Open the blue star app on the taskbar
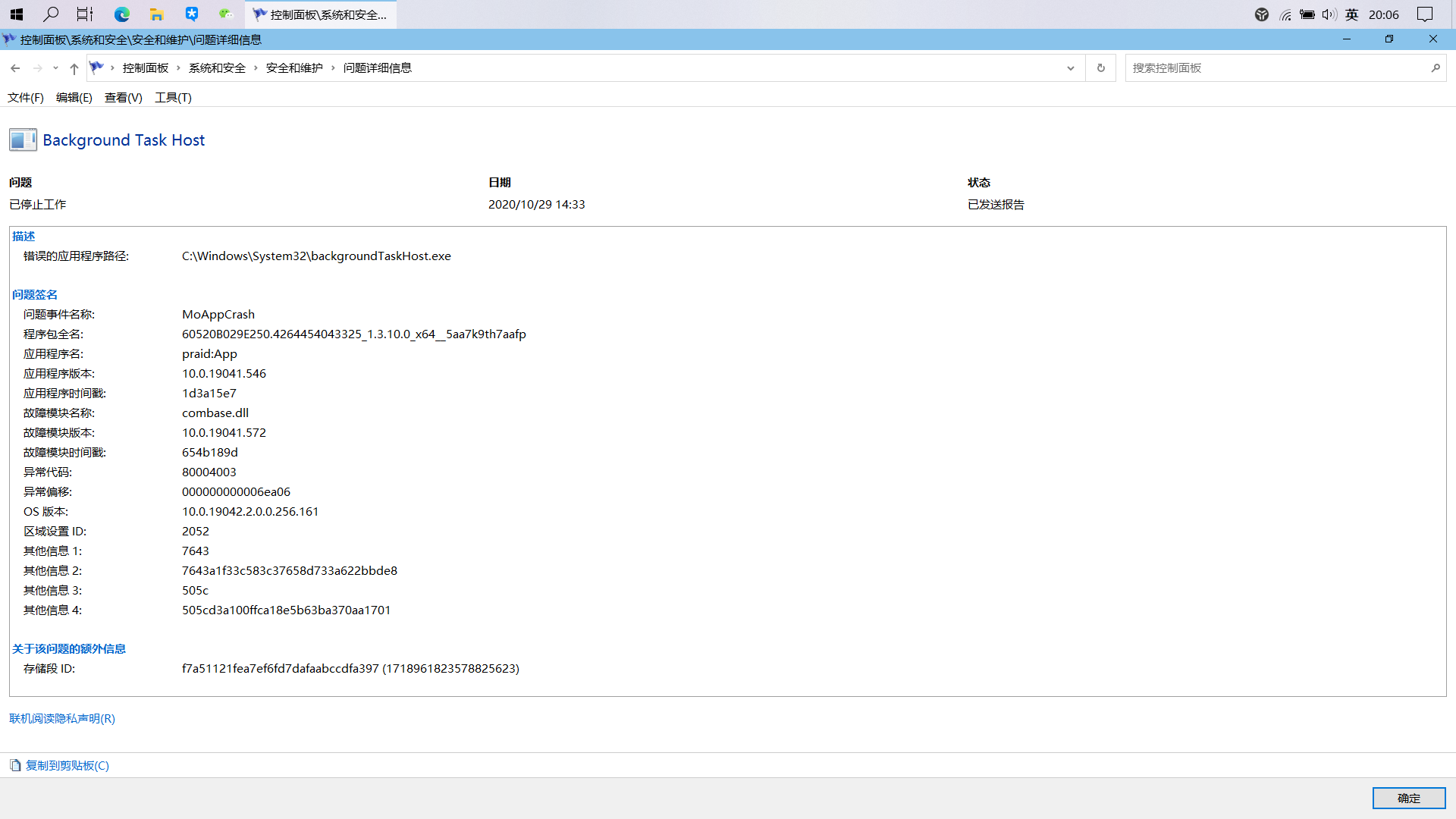 point(192,14)
